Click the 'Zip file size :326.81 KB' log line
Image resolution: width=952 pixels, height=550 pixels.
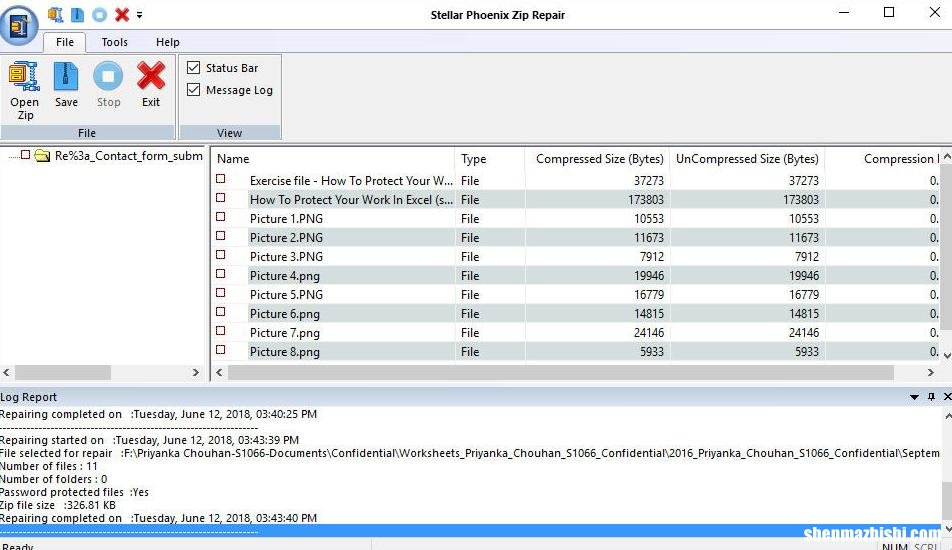58,505
